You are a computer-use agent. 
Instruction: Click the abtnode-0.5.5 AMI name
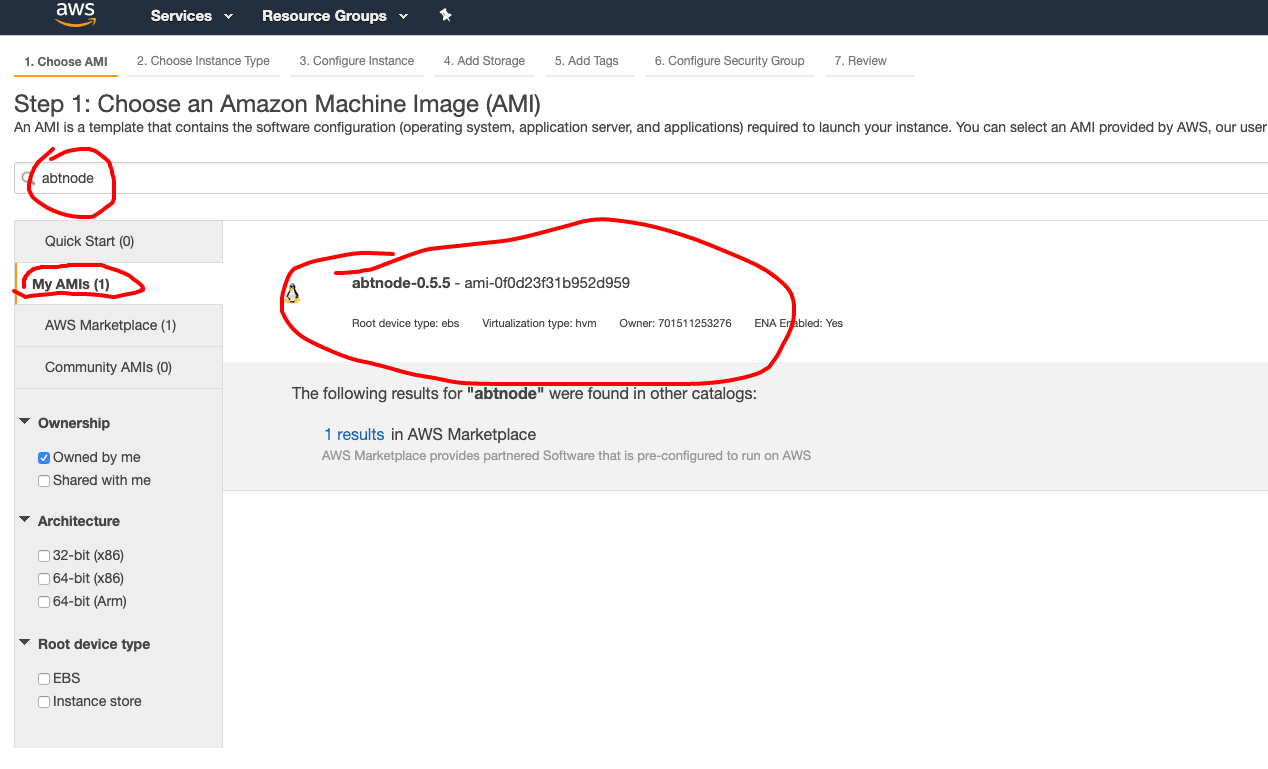pos(401,283)
